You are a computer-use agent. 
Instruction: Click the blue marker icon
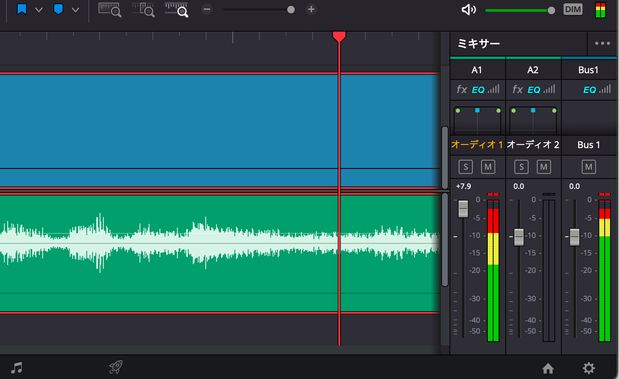click(x=58, y=9)
